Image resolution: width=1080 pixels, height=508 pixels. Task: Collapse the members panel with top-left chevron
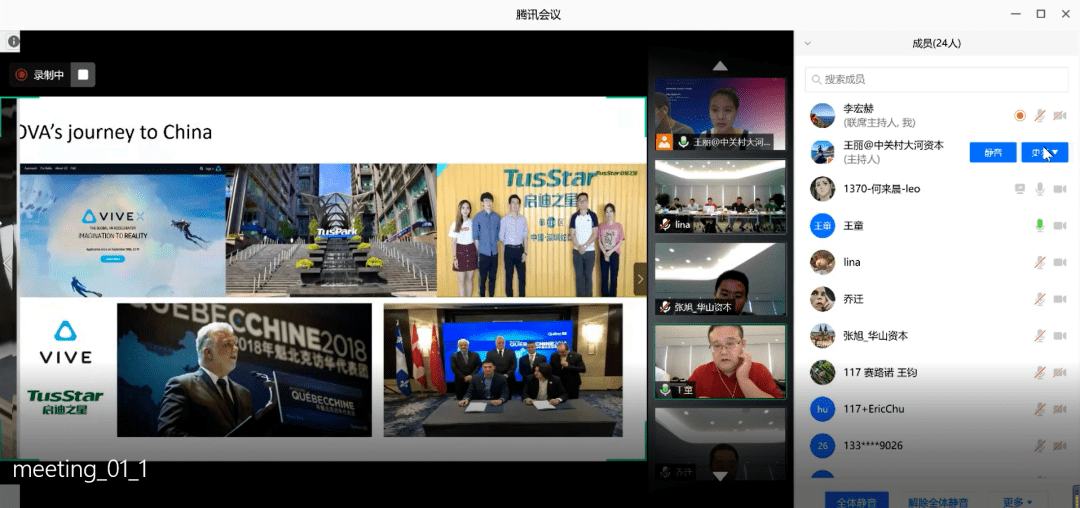coord(808,43)
